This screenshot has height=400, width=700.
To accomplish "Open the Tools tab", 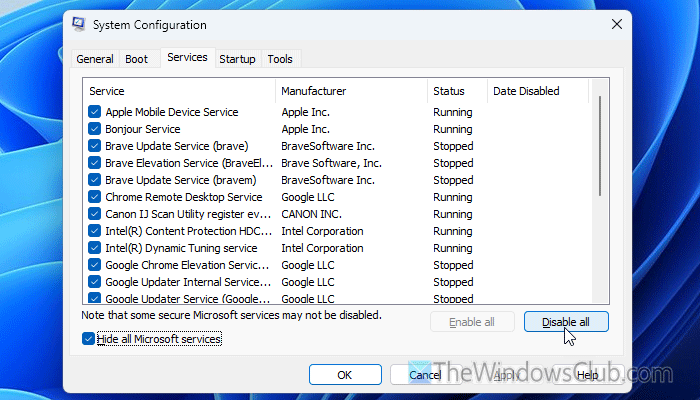I will [280, 59].
